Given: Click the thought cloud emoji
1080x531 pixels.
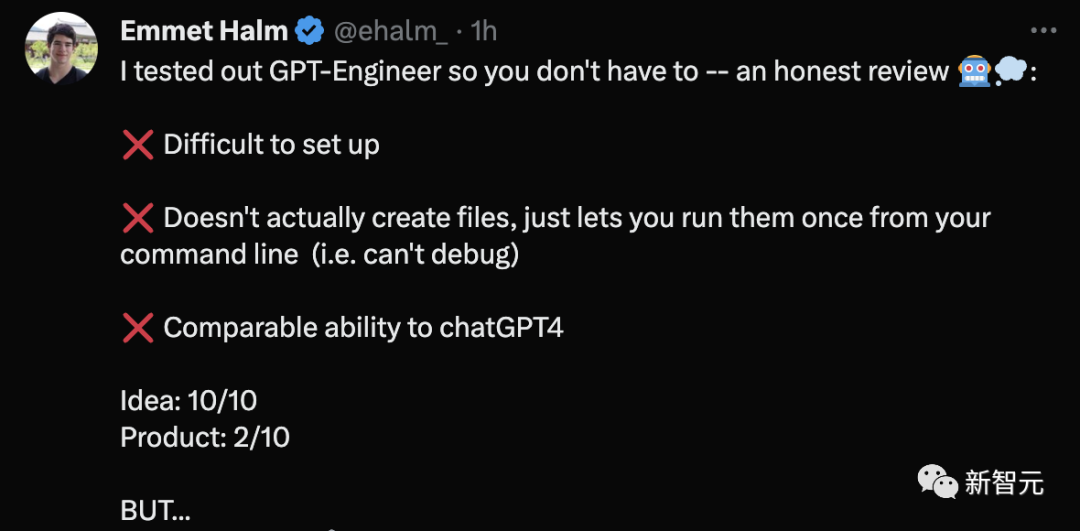Looking at the screenshot, I should click(x=1010, y=71).
